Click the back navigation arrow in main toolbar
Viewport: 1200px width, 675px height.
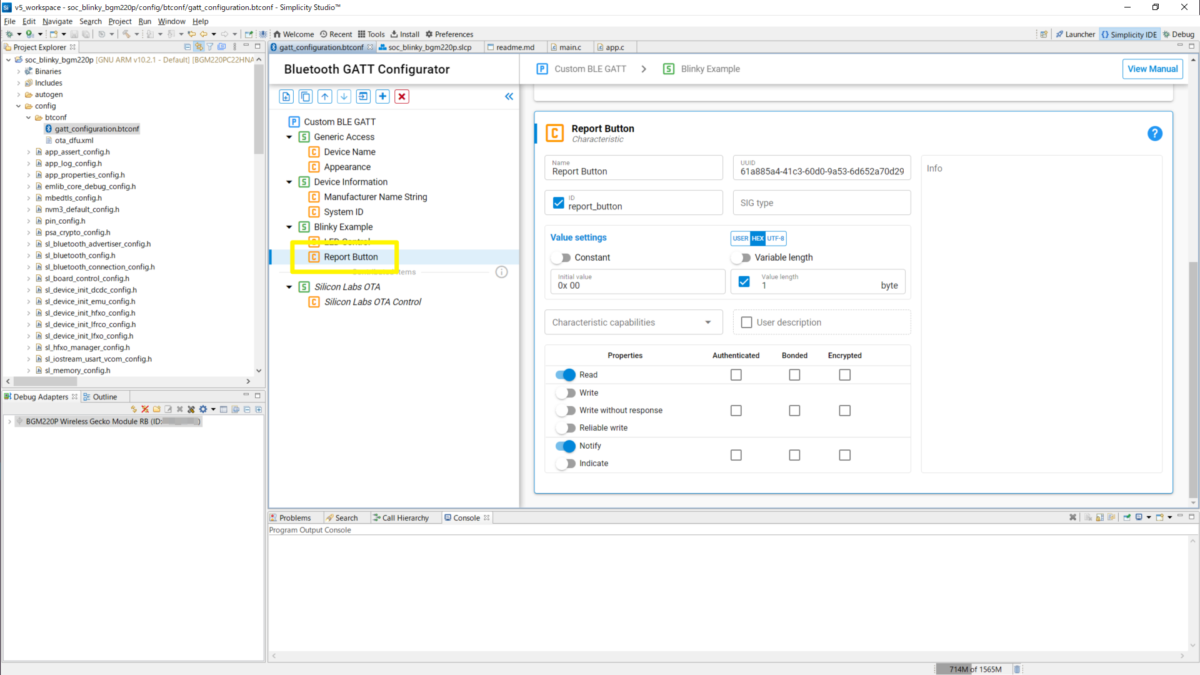click(x=203, y=34)
